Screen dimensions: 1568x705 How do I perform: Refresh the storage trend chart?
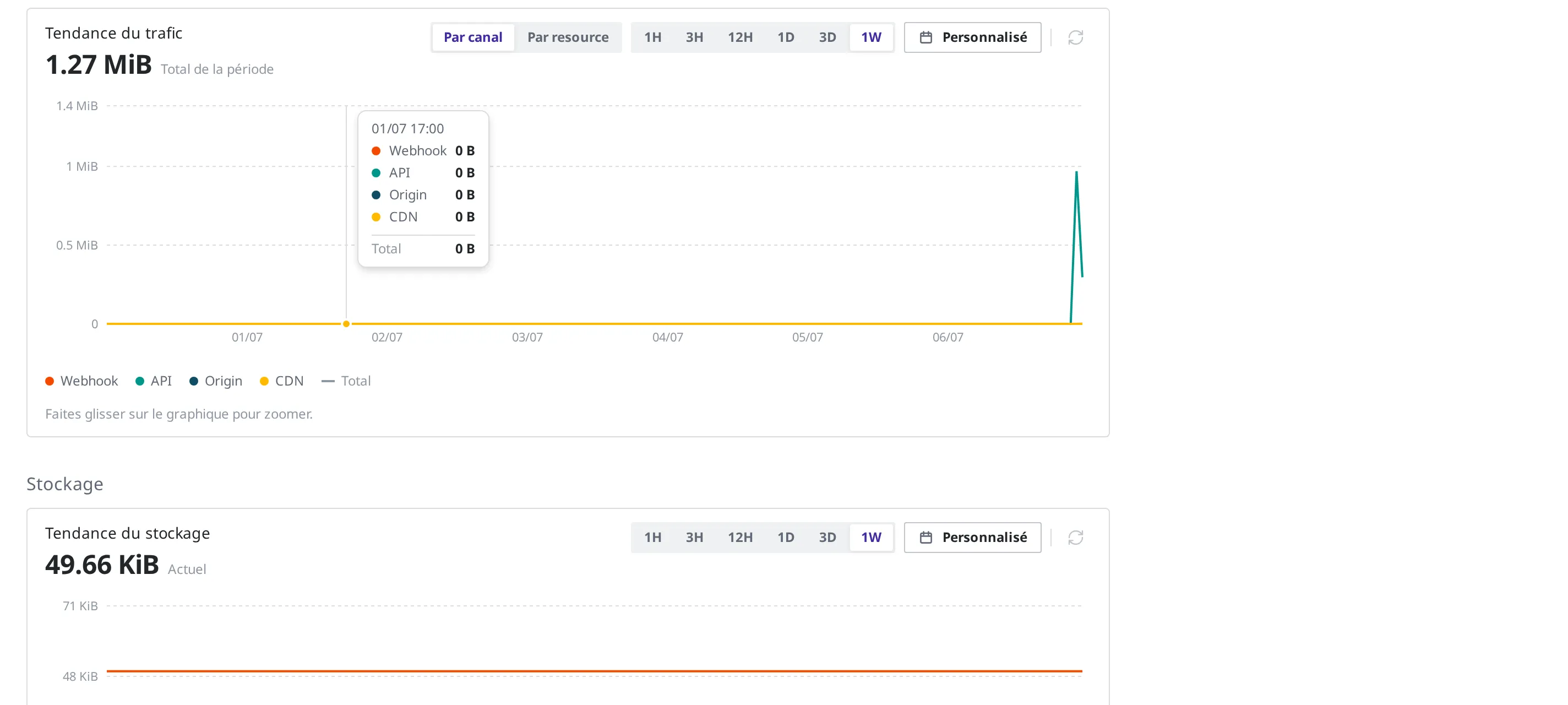click(1075, 538)
